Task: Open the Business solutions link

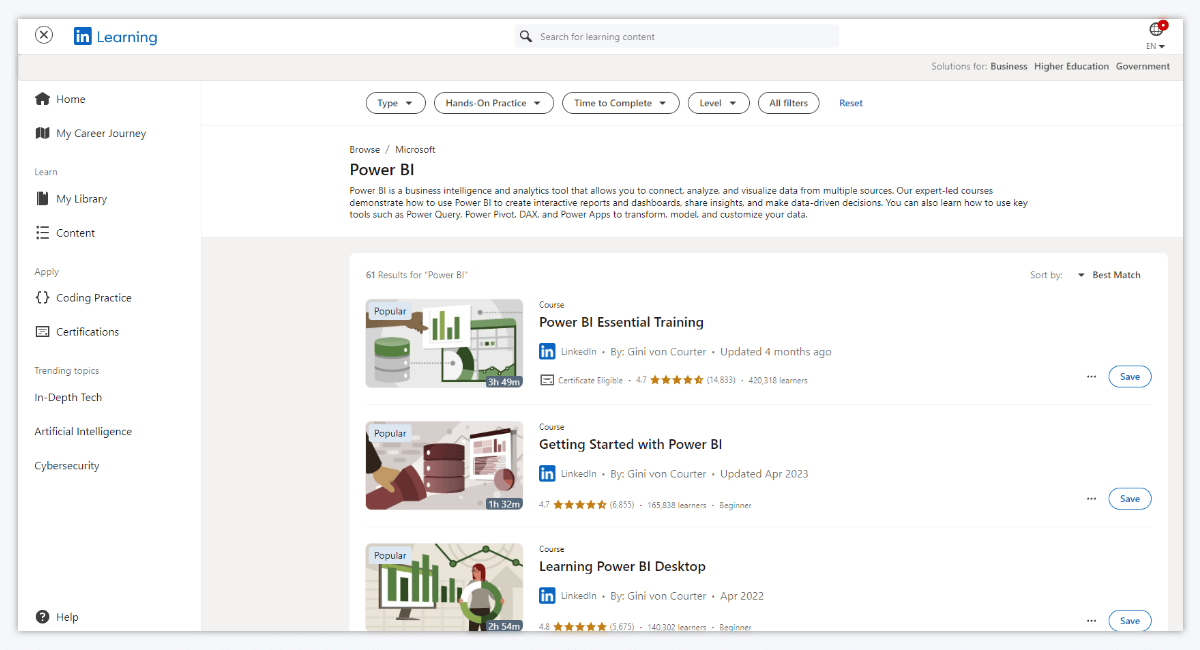Action: tap(1009, 67)
